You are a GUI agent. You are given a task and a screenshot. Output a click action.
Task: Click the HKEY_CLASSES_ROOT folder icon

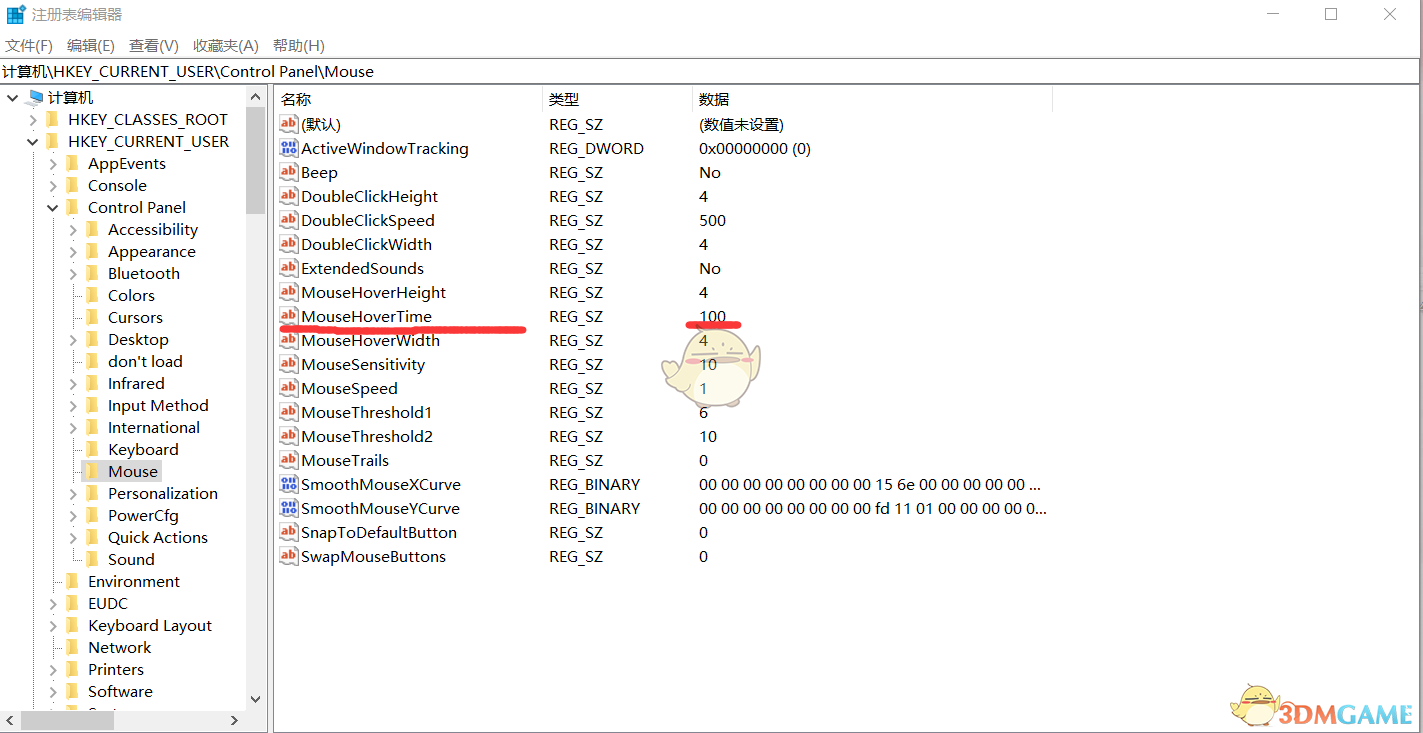click(53, 119)
